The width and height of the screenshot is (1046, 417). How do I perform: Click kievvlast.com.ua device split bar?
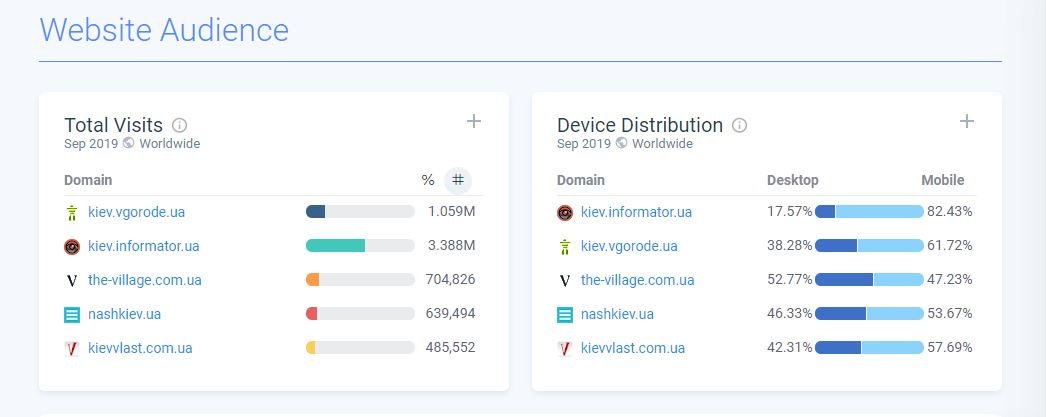pyautogui.click(x=869, y=348)
